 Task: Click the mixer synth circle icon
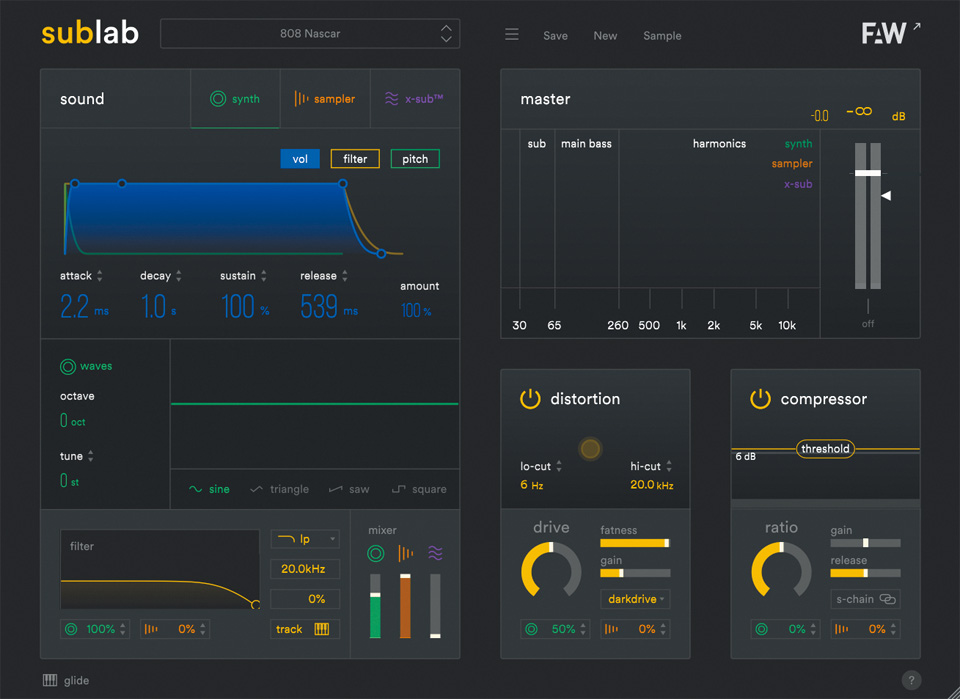[375, 554]
